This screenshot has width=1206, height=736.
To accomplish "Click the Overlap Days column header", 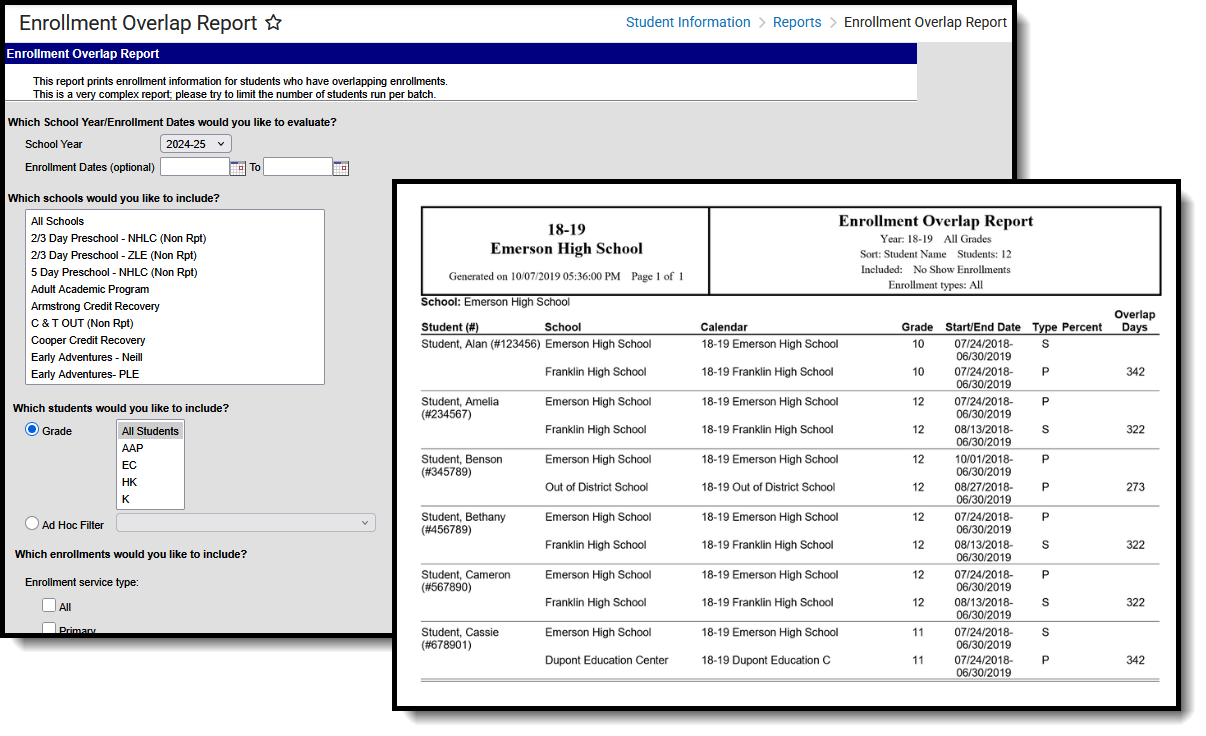I will click(1134, 321).
